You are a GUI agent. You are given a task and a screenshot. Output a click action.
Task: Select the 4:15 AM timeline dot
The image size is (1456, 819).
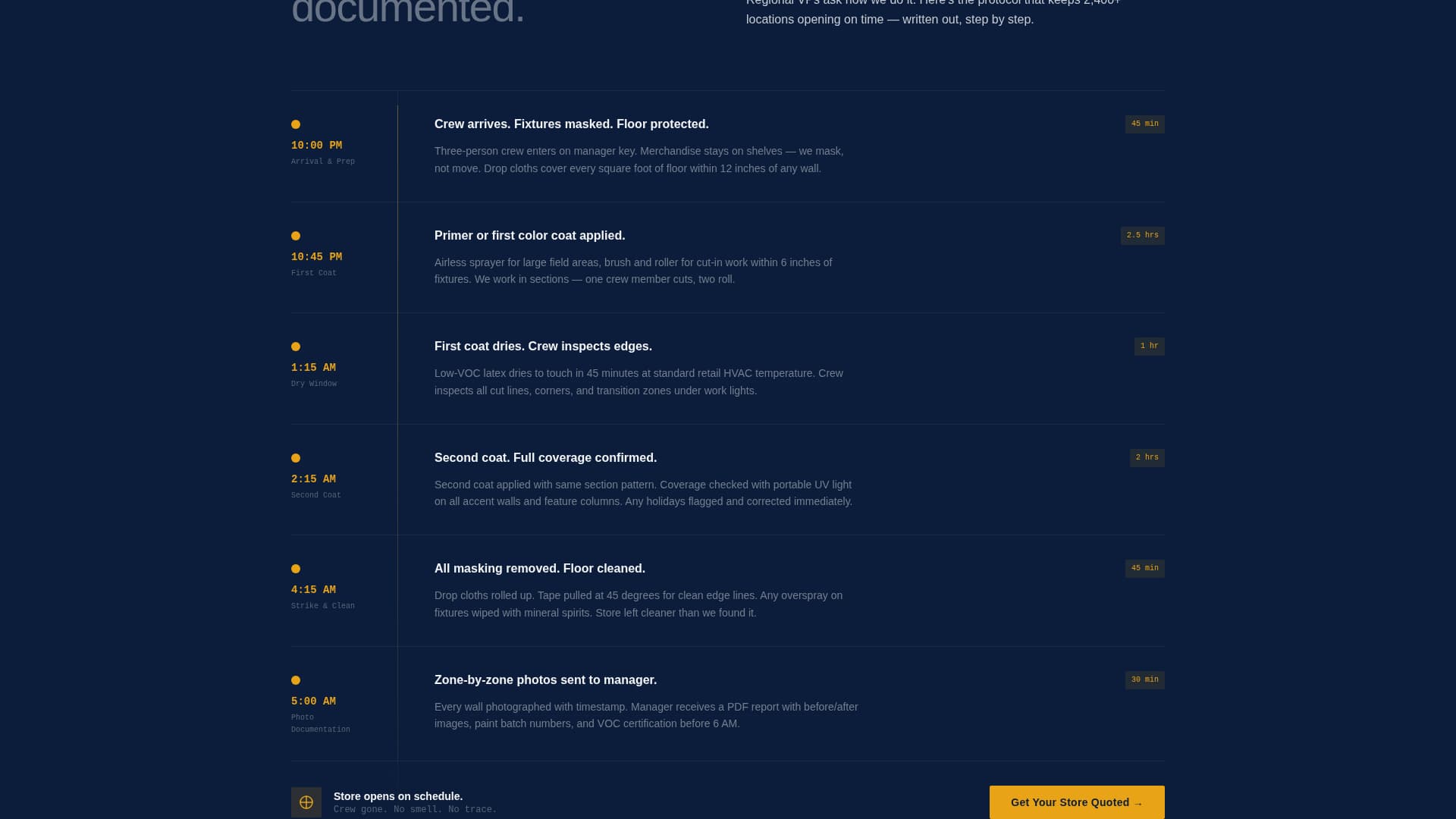click(296, 569)
